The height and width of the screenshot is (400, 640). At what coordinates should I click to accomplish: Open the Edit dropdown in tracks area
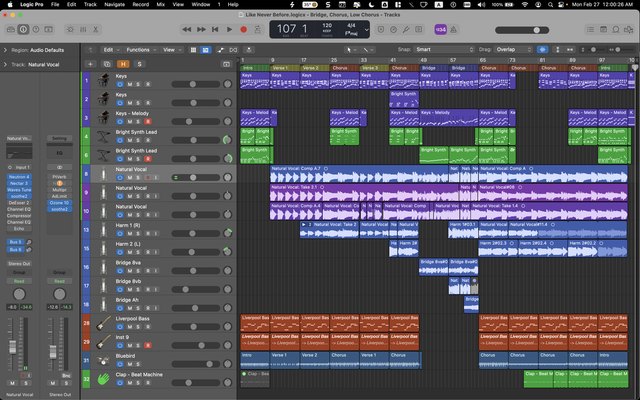111,50
